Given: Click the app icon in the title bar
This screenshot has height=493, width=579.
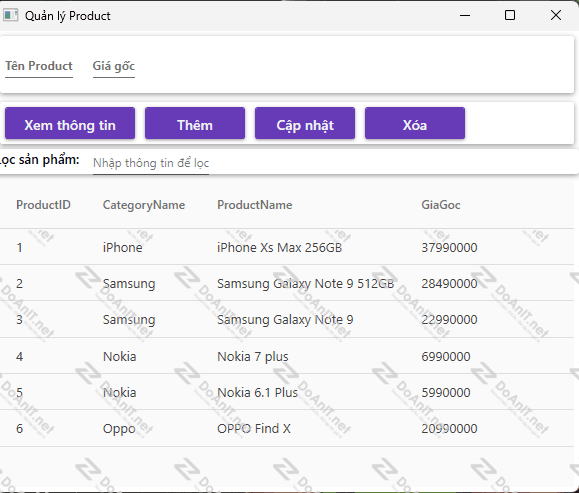Looking at the screenshot, I should tap(11, 16).
